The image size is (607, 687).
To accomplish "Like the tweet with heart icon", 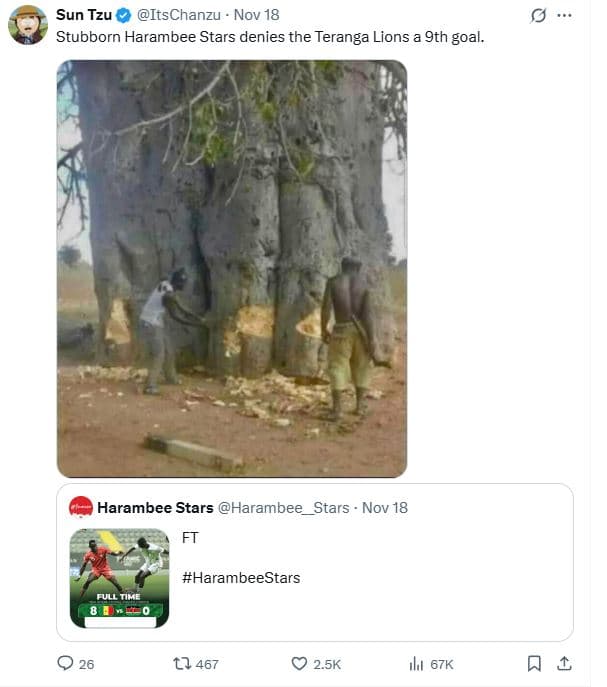I will click(299, 663).
